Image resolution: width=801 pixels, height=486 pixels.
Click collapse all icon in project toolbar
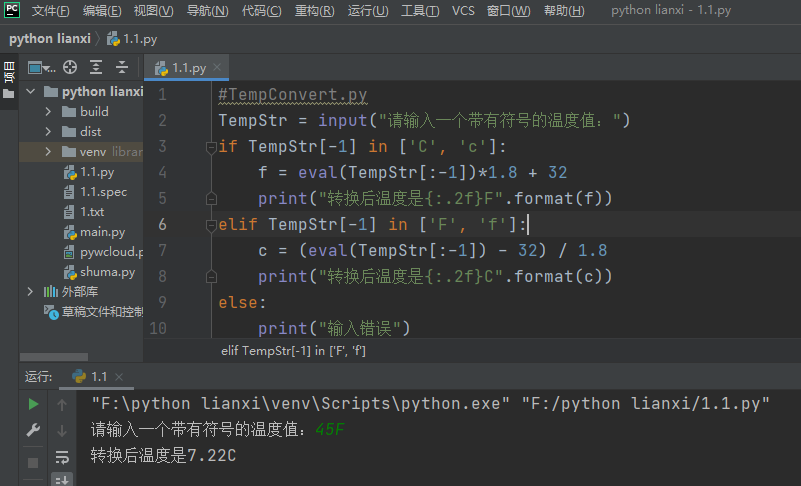click(x=122, y=68)
